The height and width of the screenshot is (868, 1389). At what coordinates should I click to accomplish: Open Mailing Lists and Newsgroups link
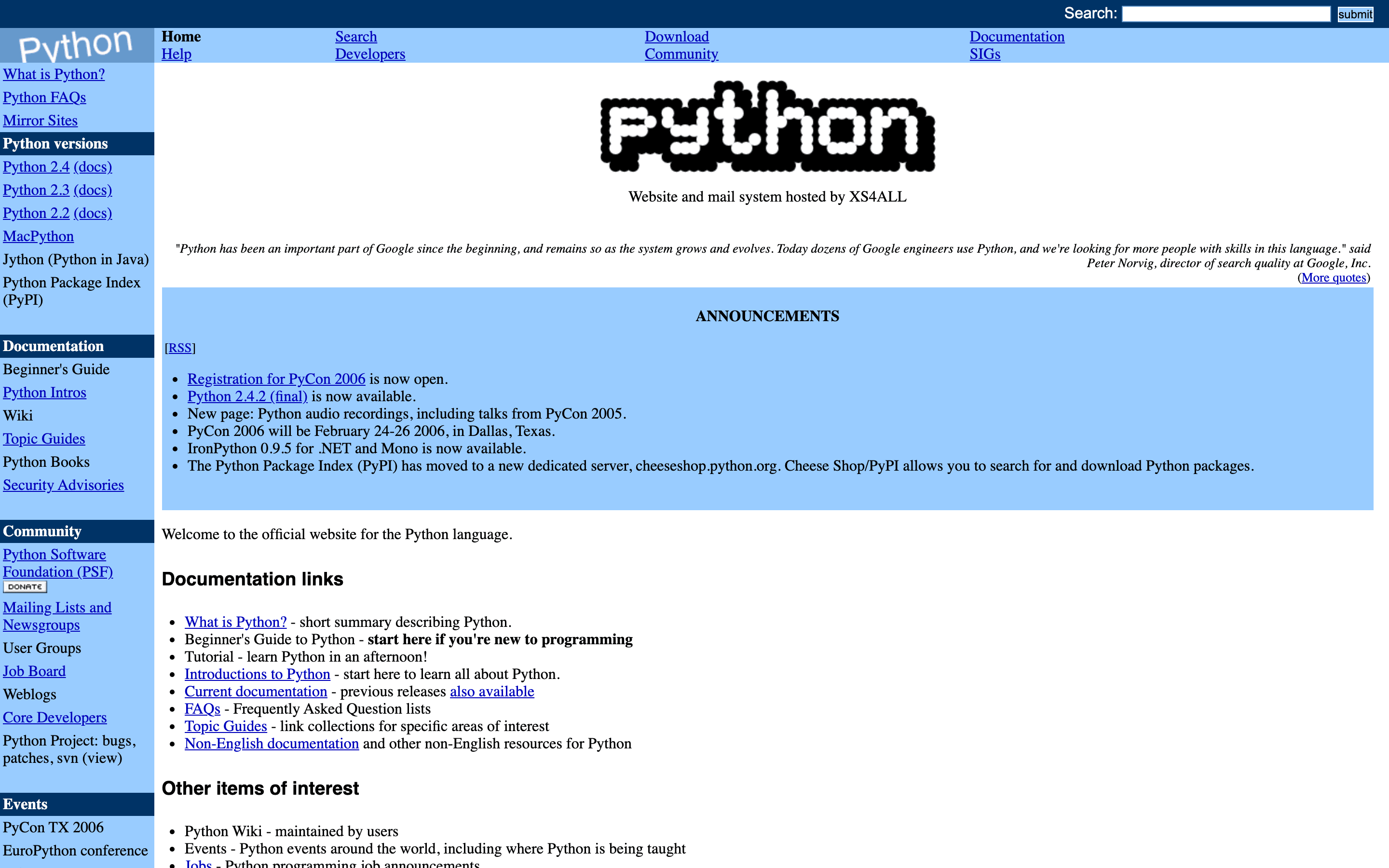pyautogui.click(x=57, y=616)
